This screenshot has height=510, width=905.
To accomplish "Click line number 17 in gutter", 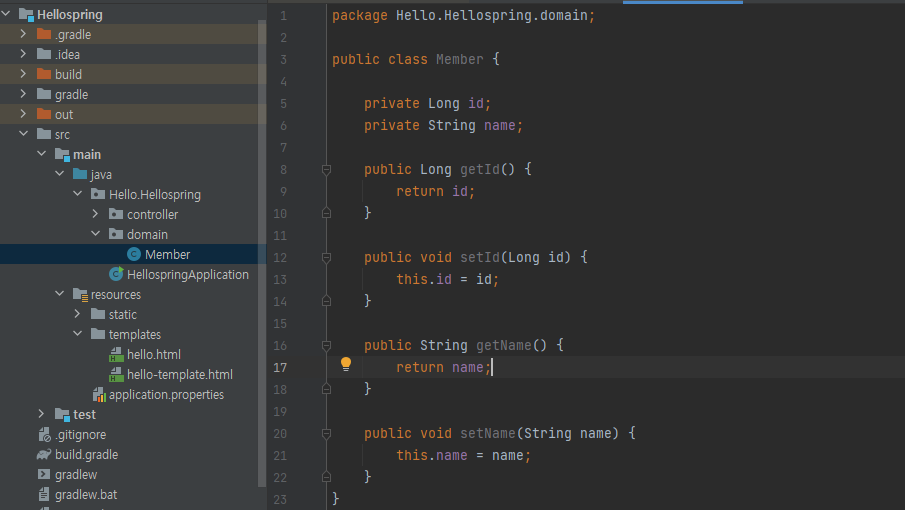I will coord(280,368).
